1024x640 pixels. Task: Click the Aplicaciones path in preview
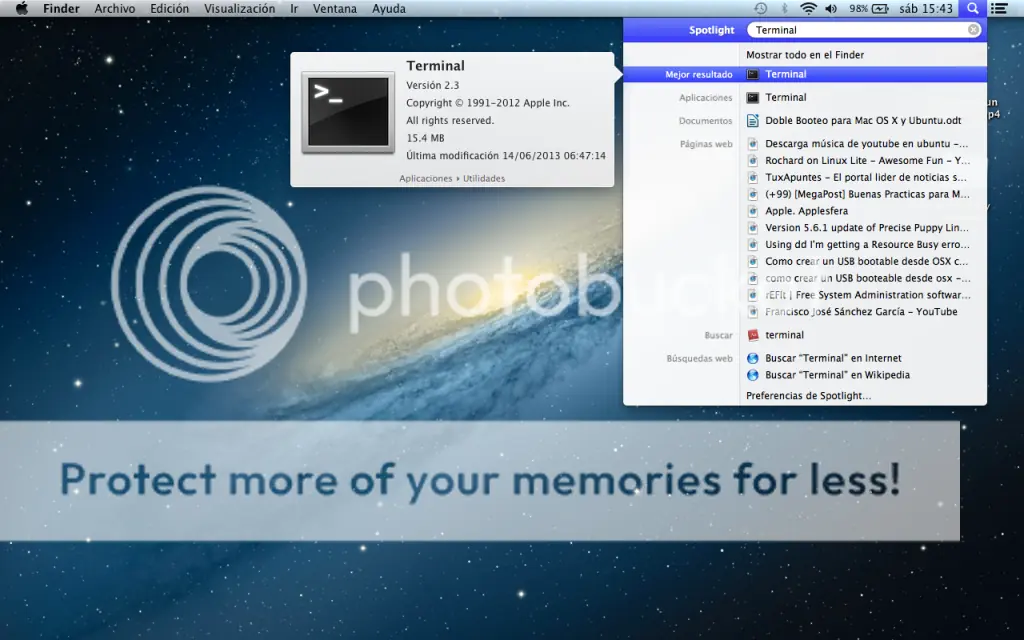tap(426, 178)
